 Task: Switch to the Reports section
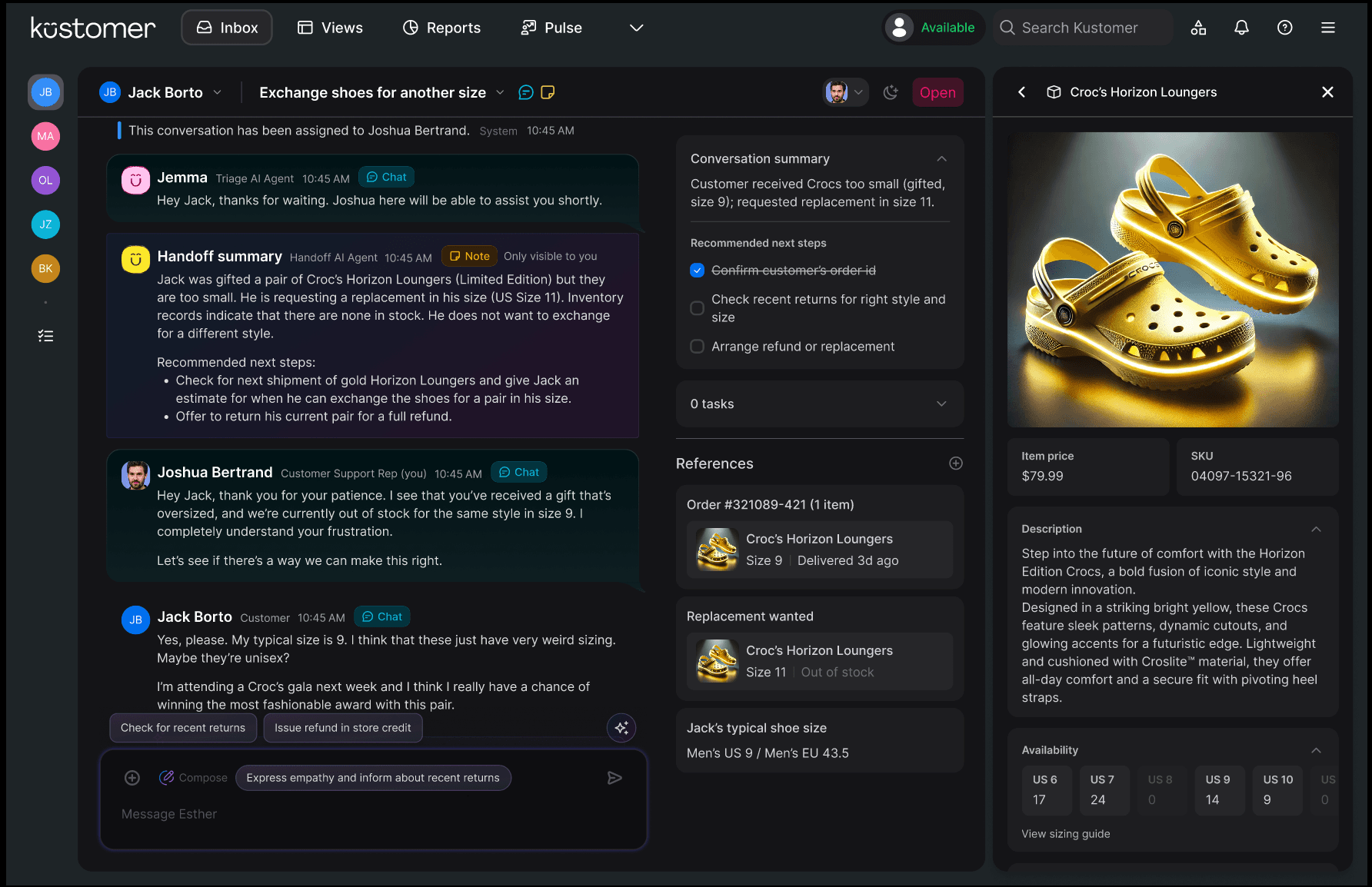[x=441, y=27]
